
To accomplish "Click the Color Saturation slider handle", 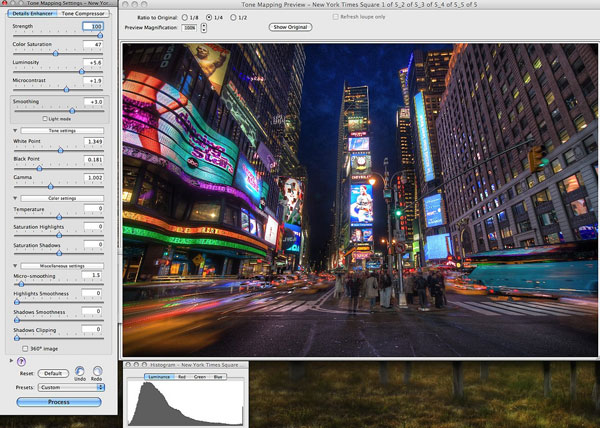I will [55, 53].
